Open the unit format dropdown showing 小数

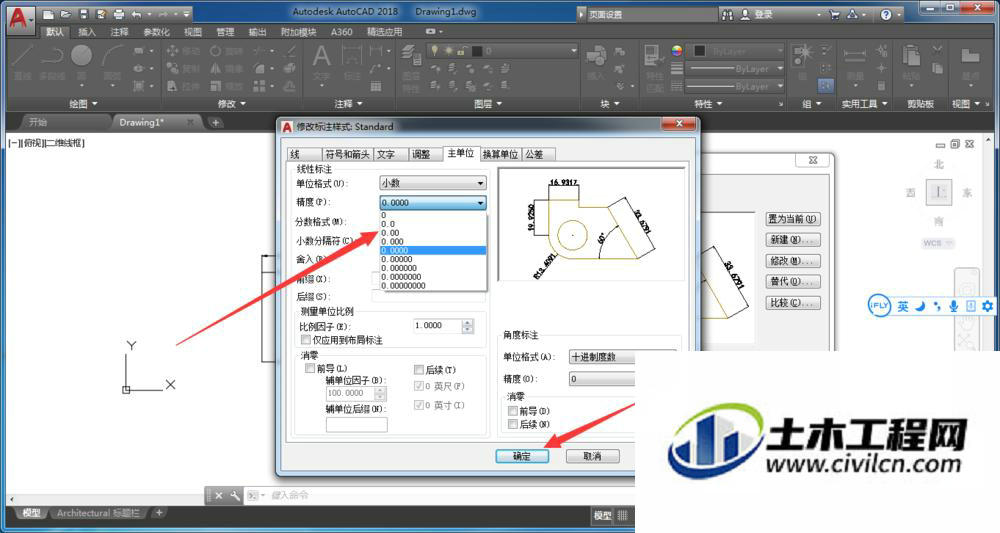[x=433, y=183]
